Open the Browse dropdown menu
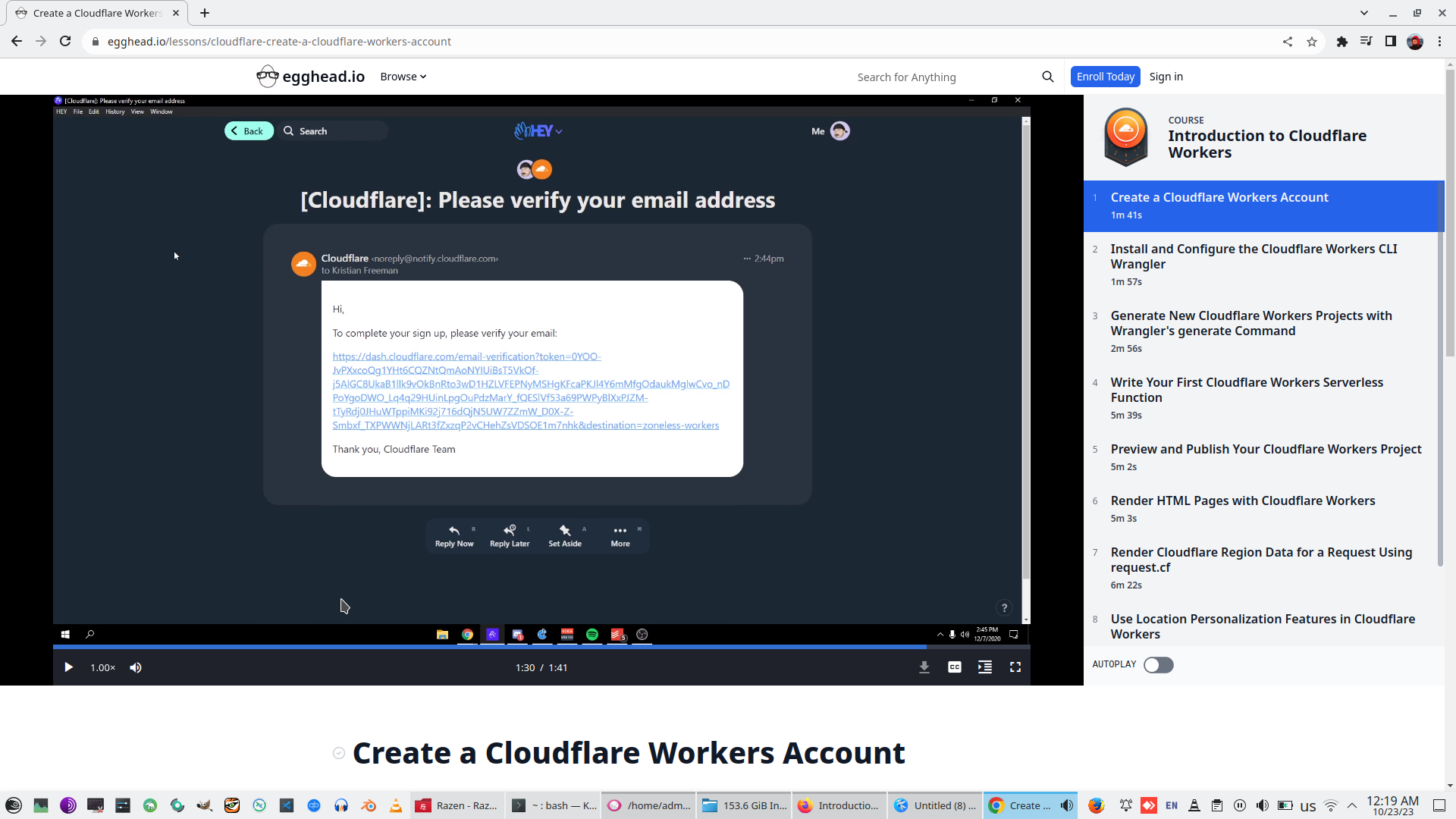 403,76
